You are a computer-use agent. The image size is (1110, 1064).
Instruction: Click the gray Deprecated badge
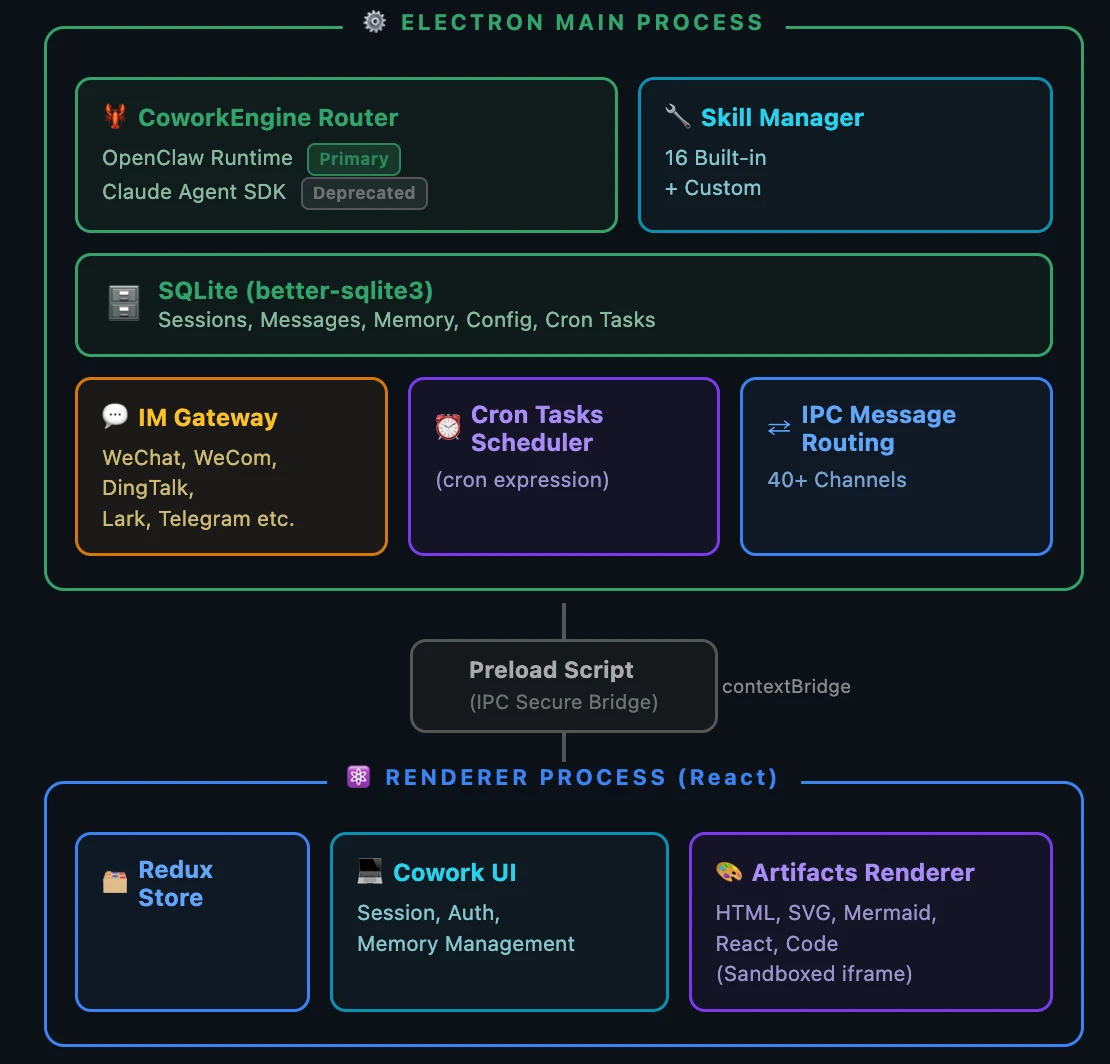[364, 193]
